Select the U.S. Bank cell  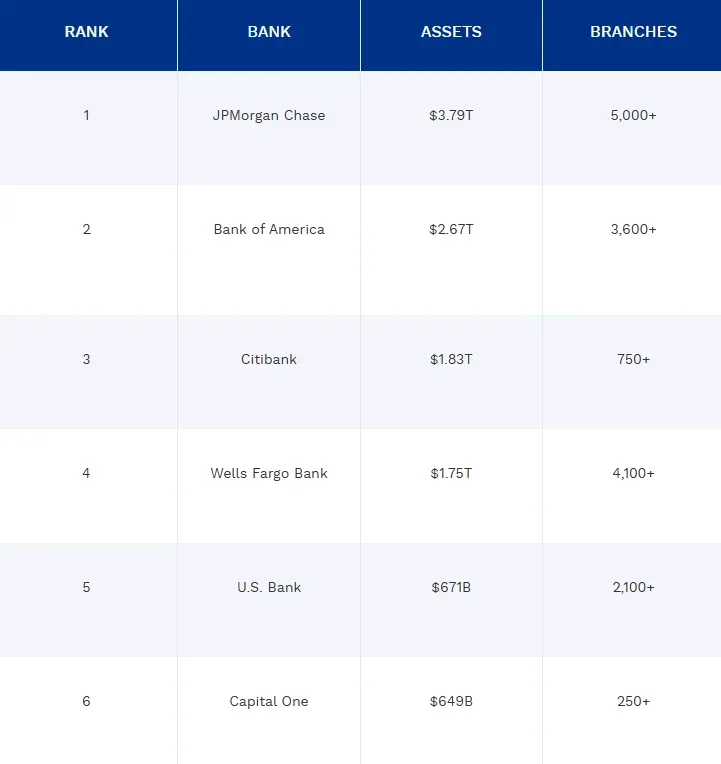269,587
